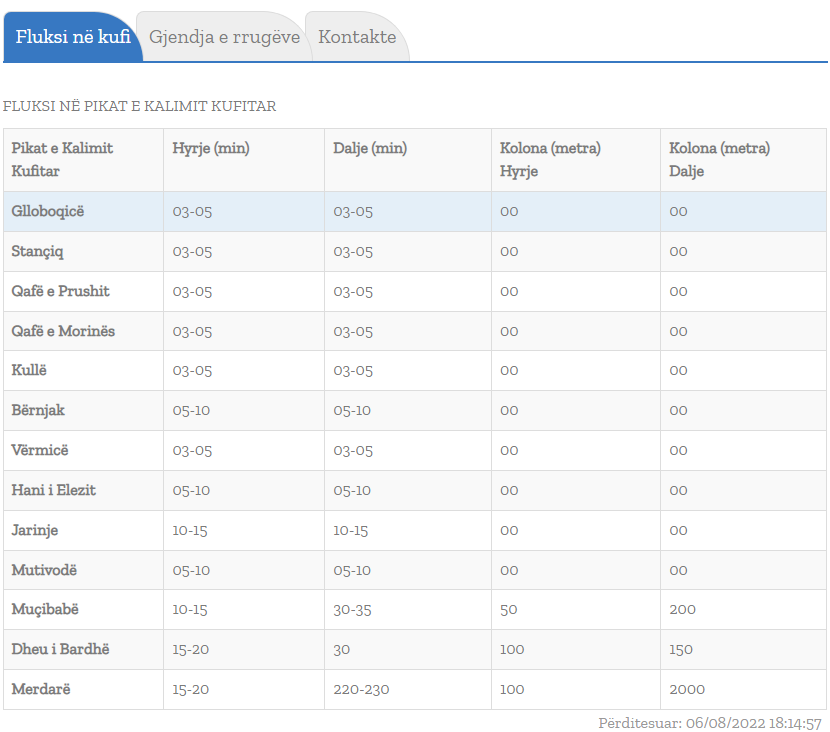Click Merdarë exit wait time 220-230

click(361, 689)
